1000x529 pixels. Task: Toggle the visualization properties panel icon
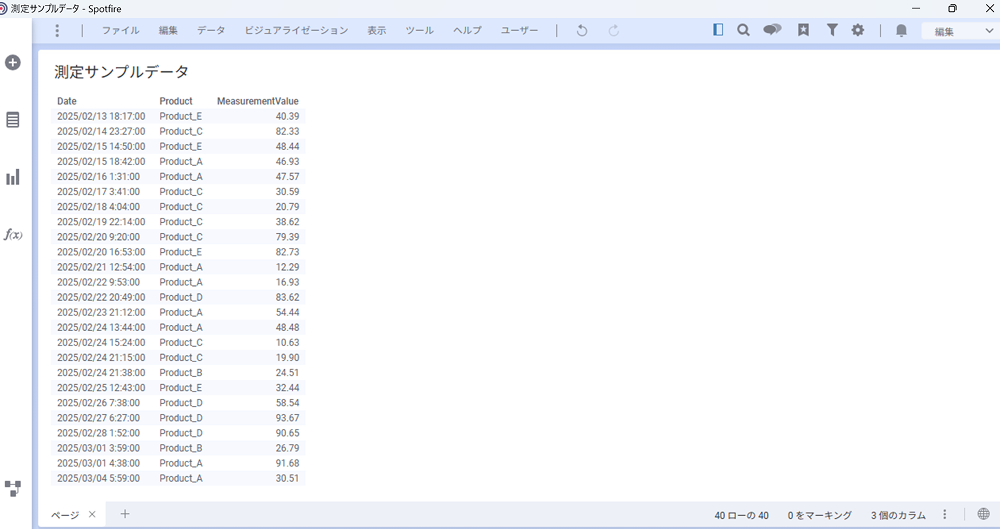point(718,30)
